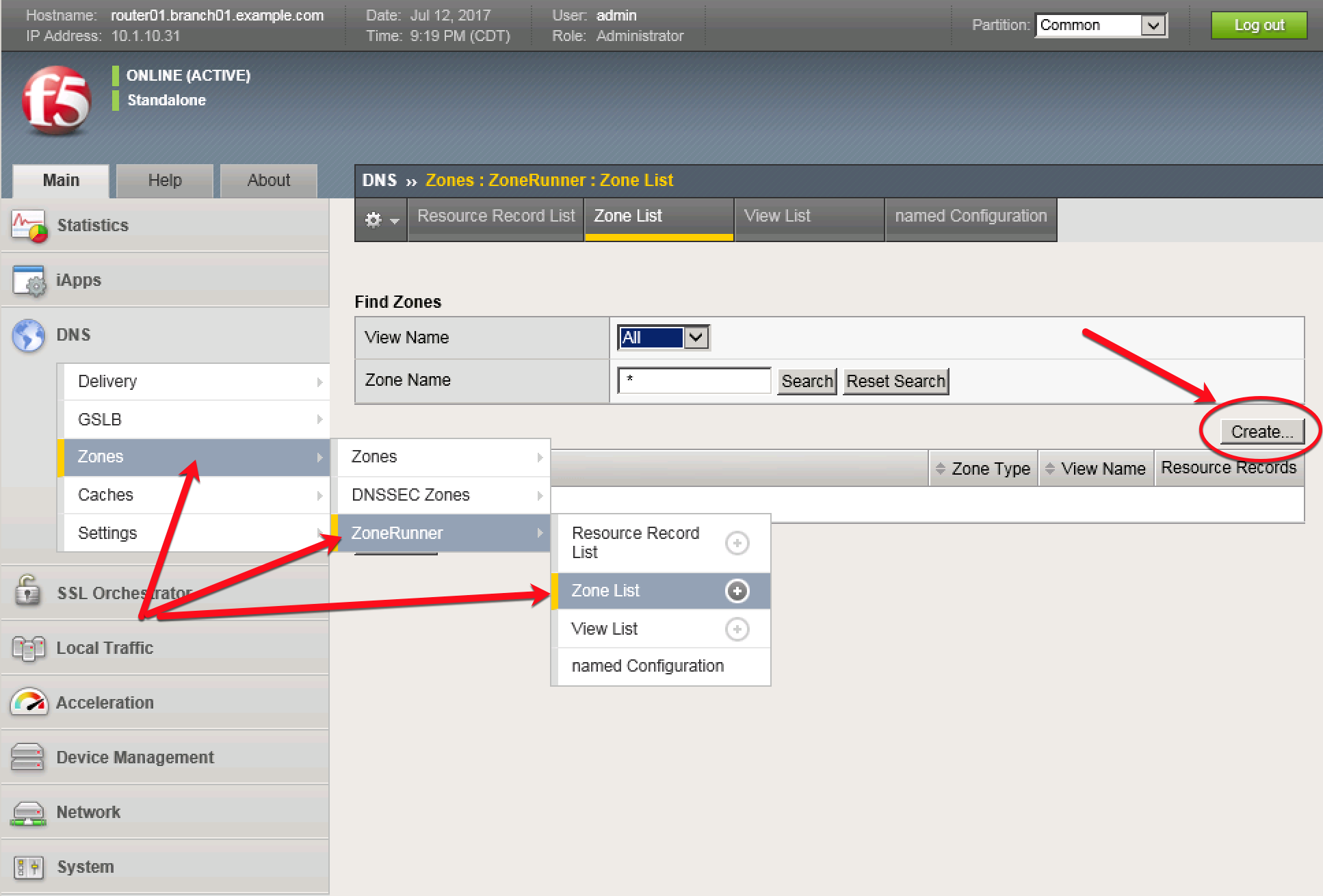1323x896 pixels.
Task: Click the SSL Orchestrator padlock icon
Action: [28, 591]
